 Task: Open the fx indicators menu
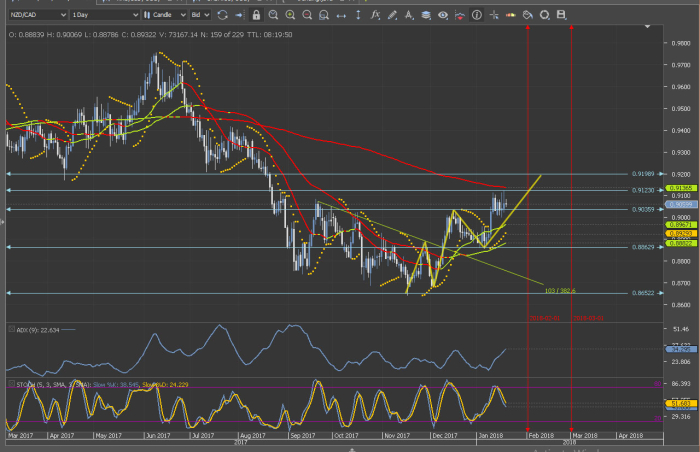[375, 15]
